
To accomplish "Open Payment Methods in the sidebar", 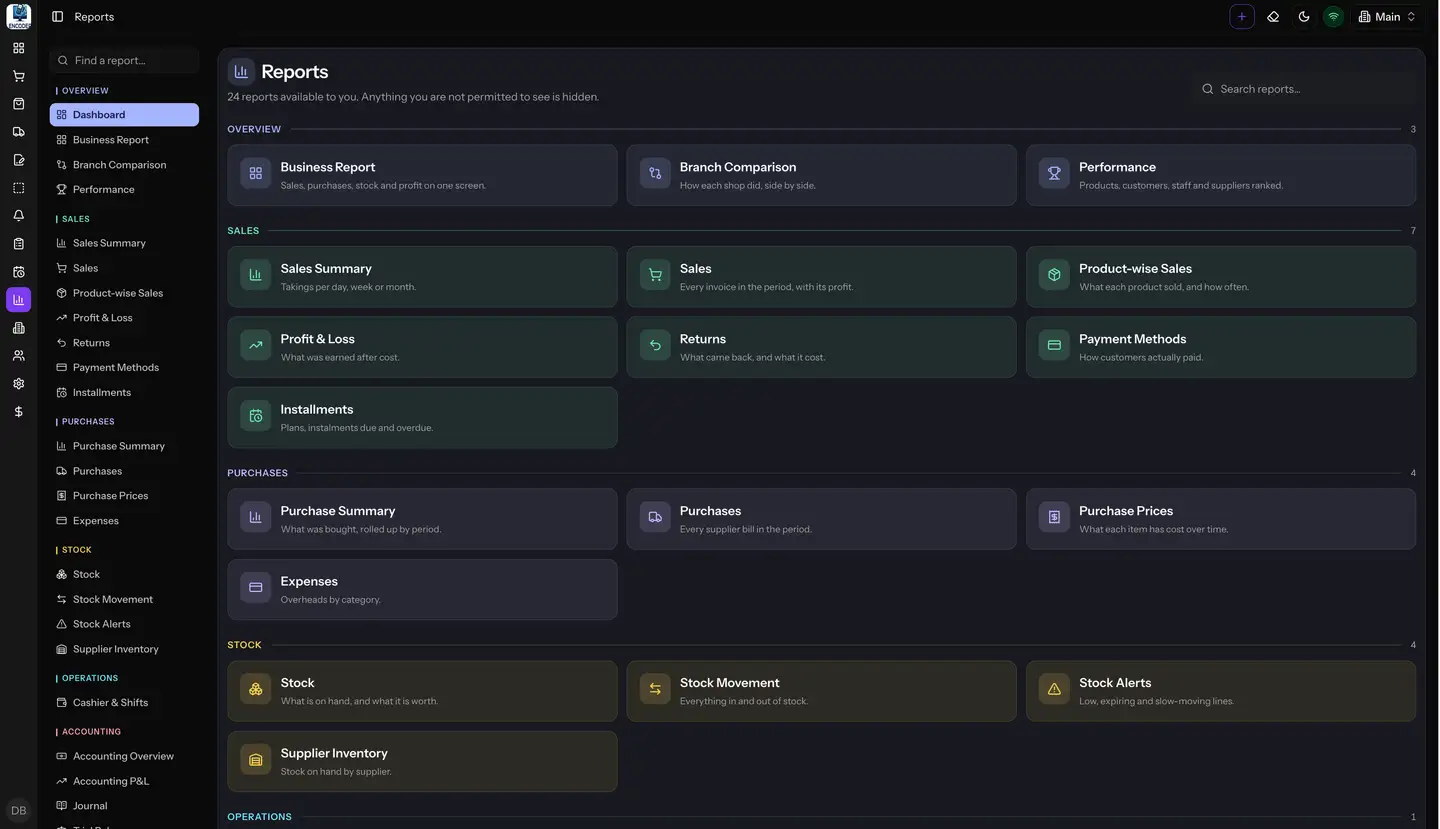I will point(124,368).
